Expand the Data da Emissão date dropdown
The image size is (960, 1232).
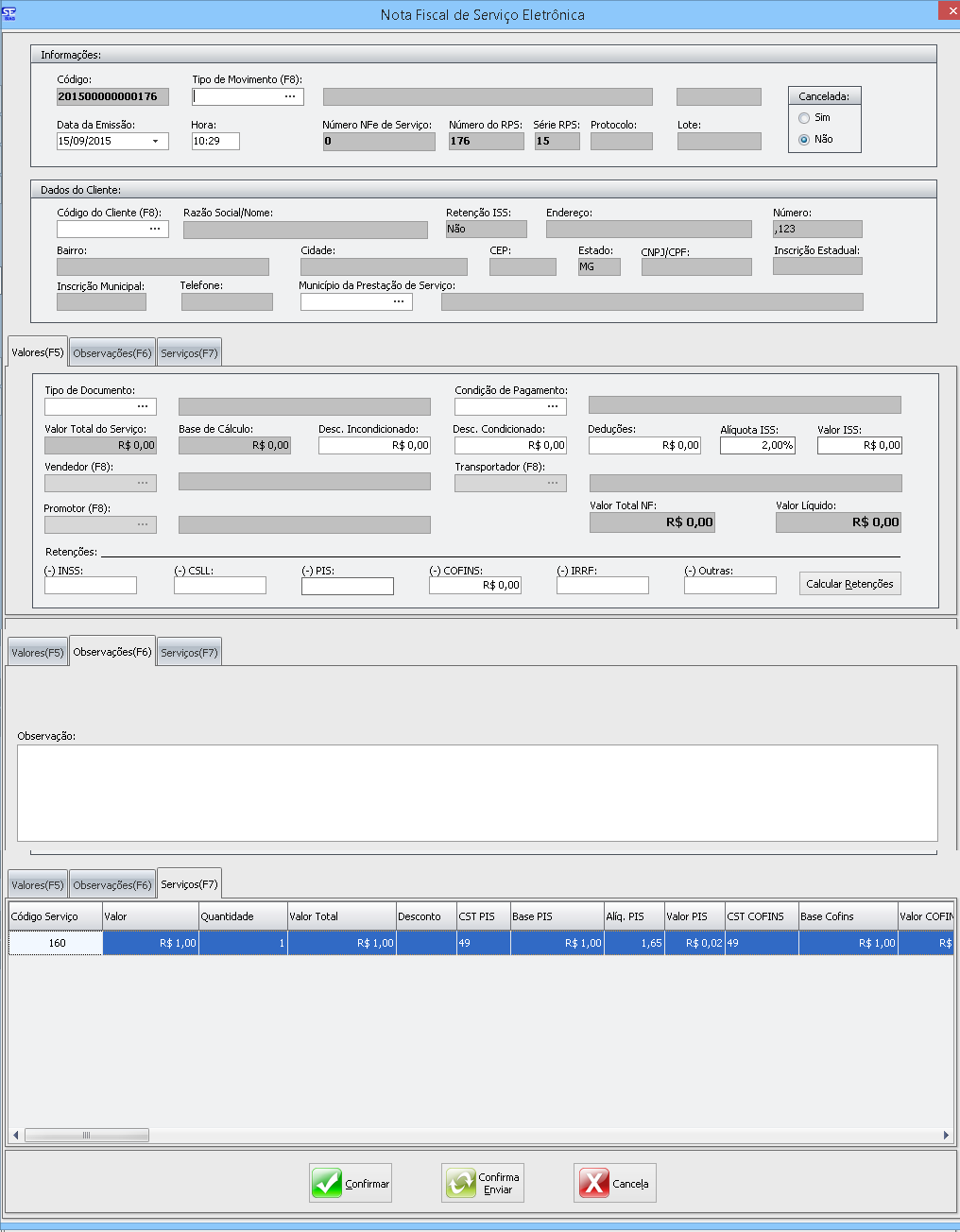coord(156,141)
